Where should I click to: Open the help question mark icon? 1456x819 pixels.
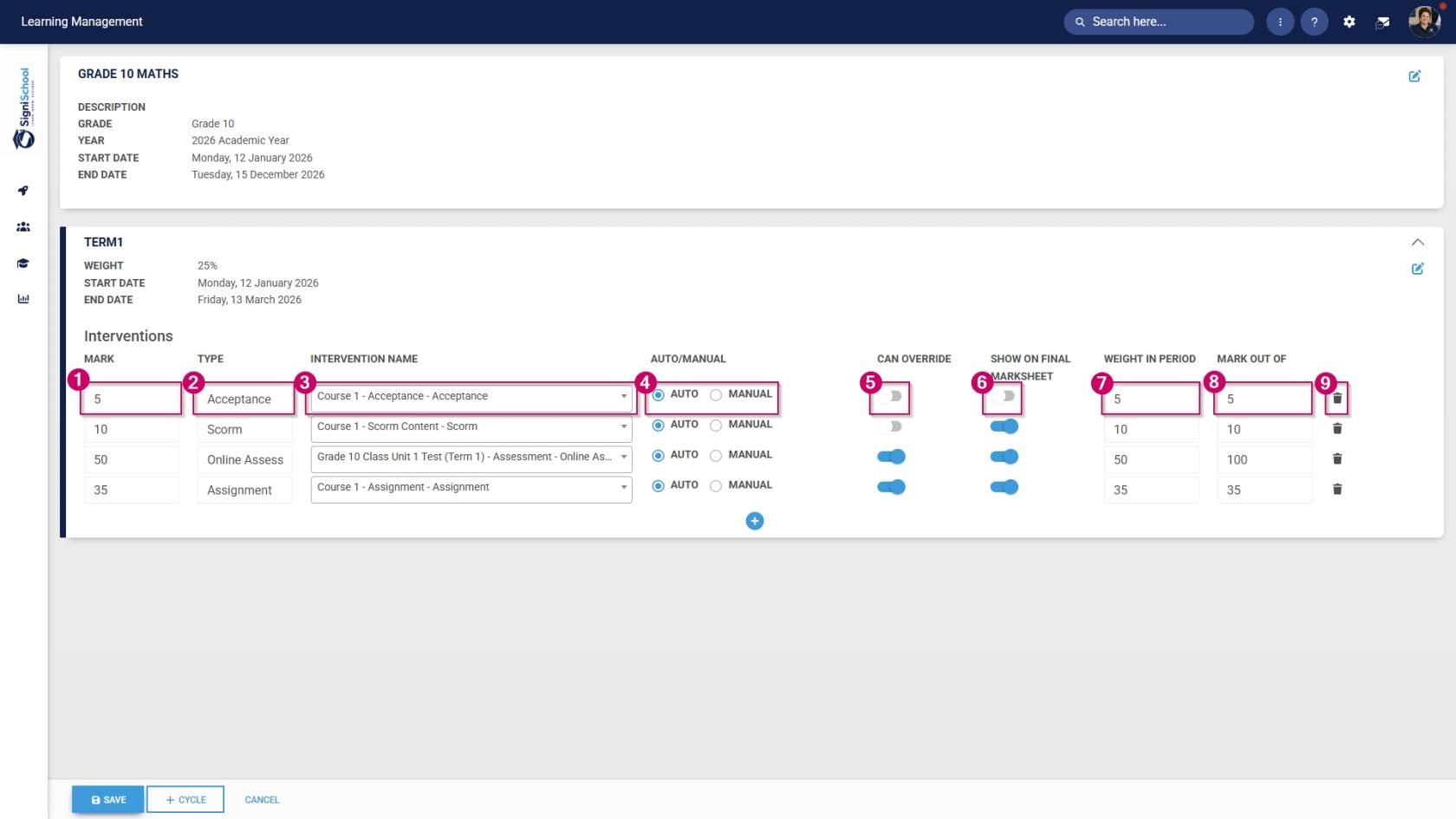point(1315,22)
